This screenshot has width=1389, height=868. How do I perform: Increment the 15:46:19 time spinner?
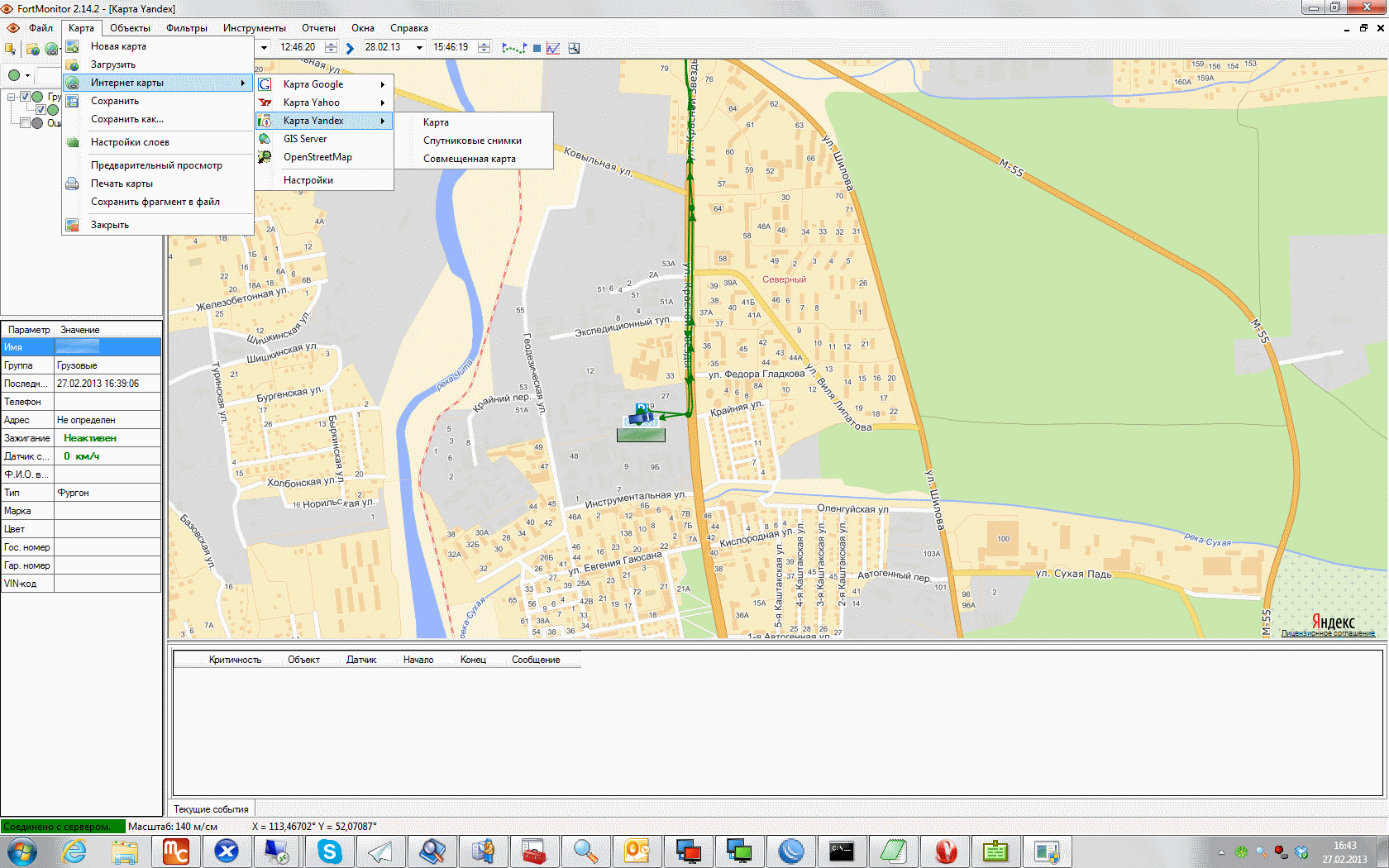pos(484,44)
